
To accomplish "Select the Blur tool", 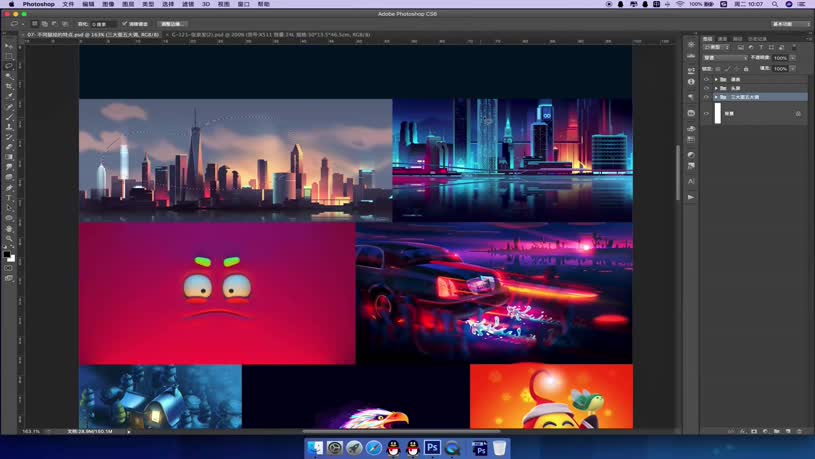I will click(9, 167).
